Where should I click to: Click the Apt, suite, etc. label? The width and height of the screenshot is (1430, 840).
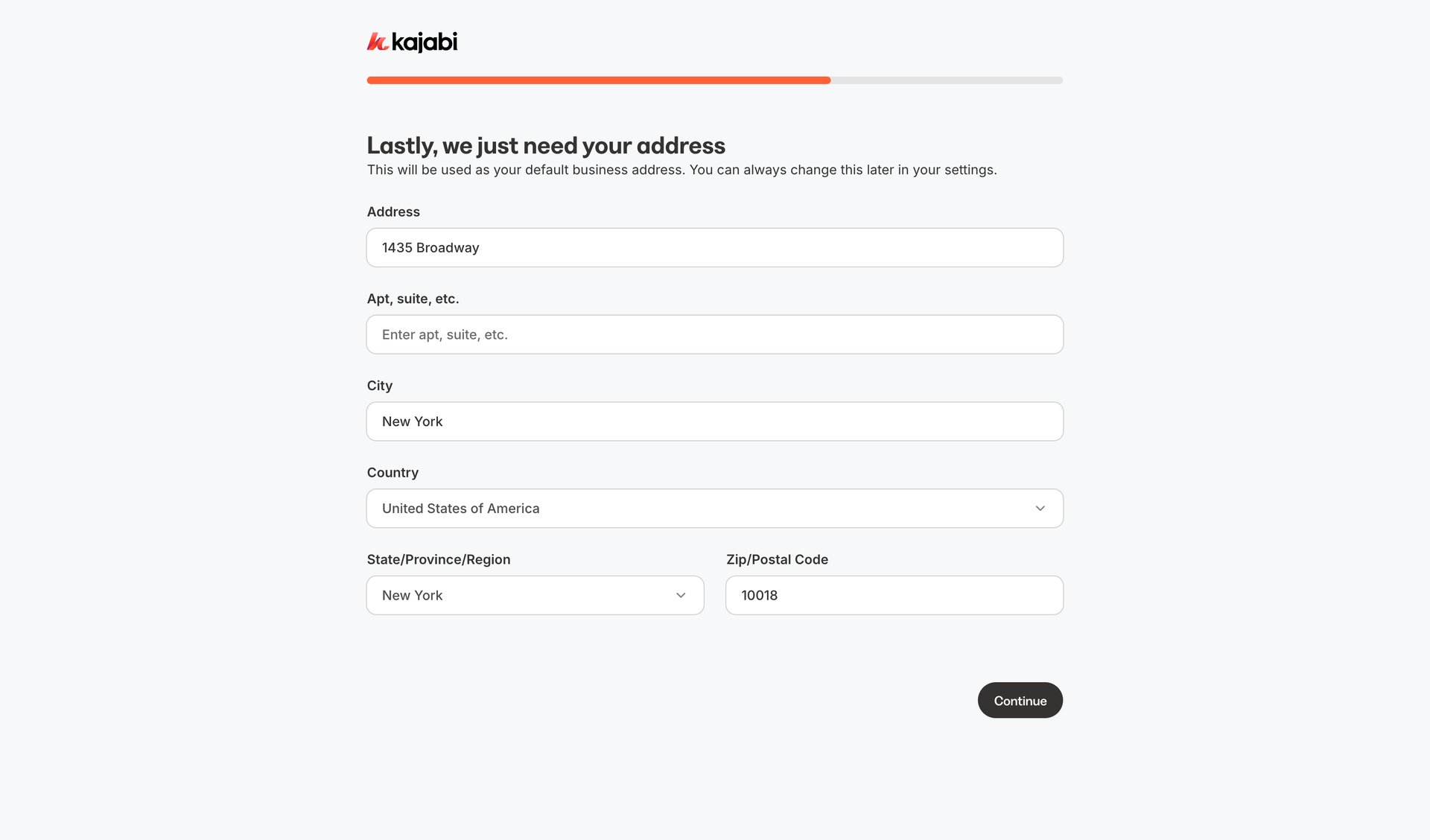click(x=413, y=299)
